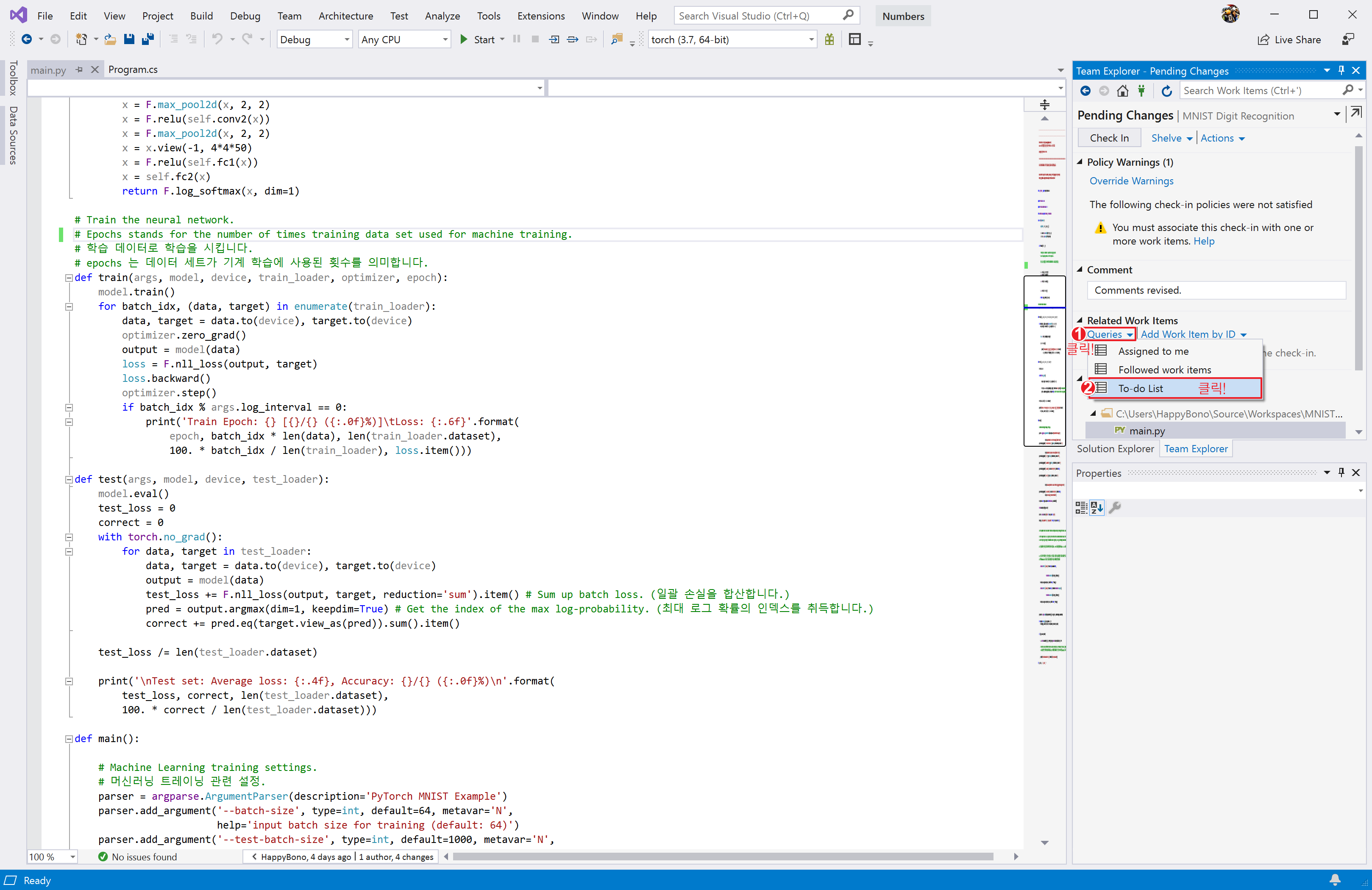Image resolution: width=1372 pixels, height=890 pixels.
Task: Switch to Solution Explorer tab
Action: [x=1115, y=448]
